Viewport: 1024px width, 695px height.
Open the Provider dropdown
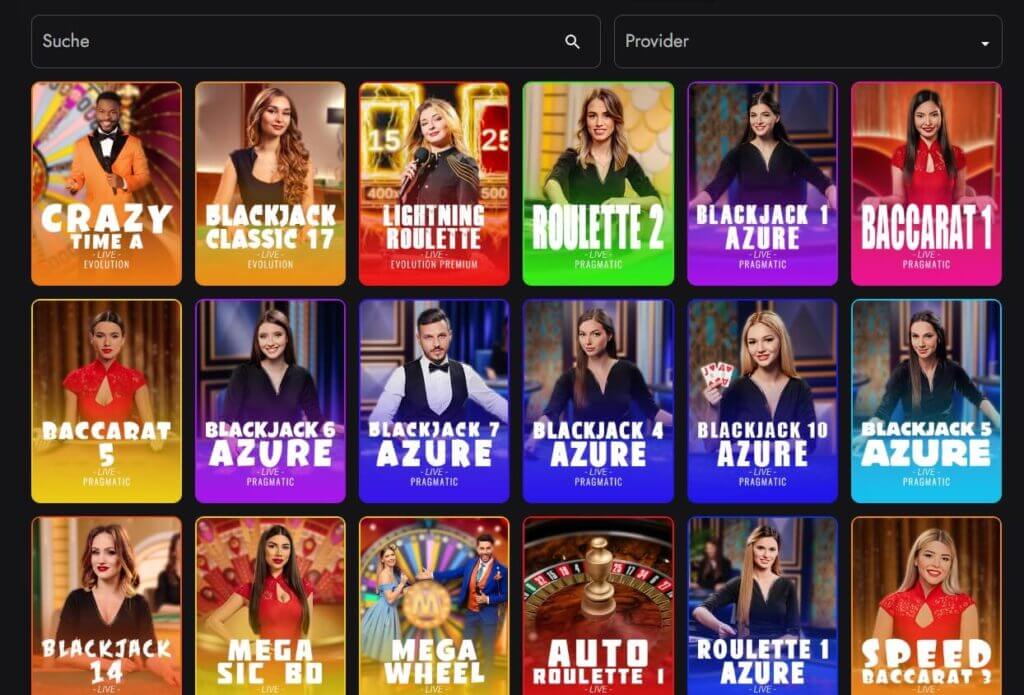pos(808,42)
